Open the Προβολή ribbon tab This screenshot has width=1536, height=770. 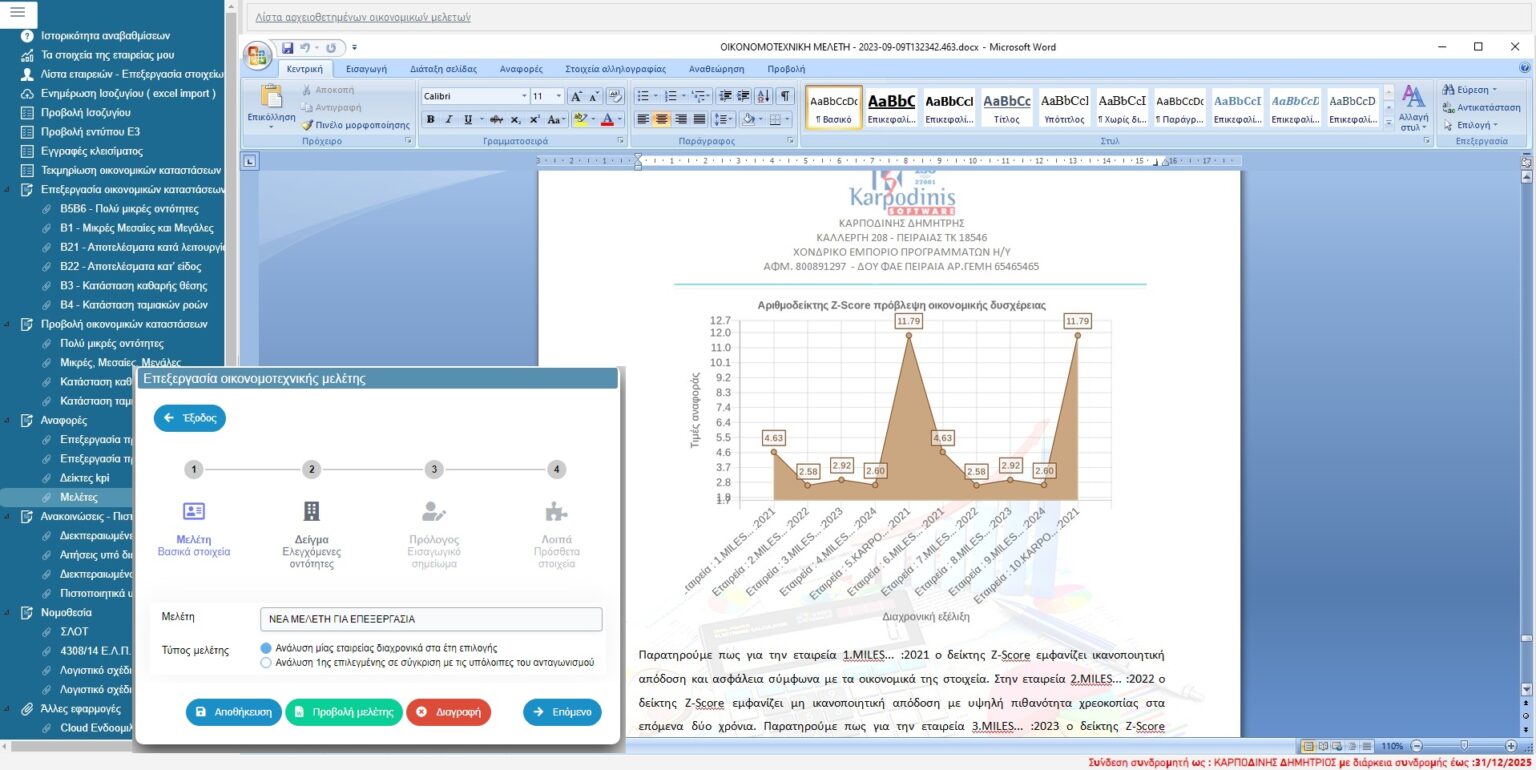[785, 69]
